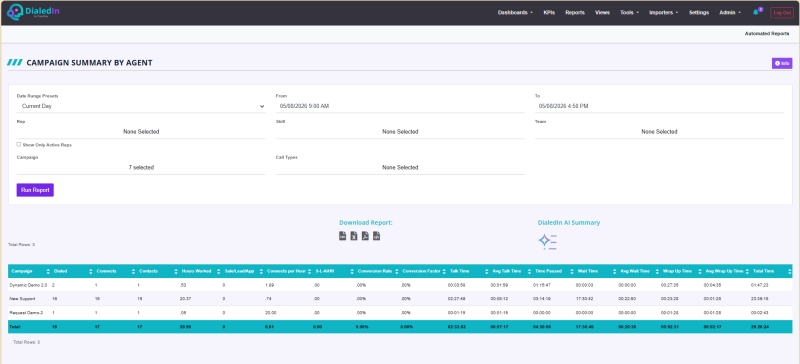This screenshot has height=364, width=800.
Task: Open Reps multi-select dropdown
Action: [x=141, y=132]
